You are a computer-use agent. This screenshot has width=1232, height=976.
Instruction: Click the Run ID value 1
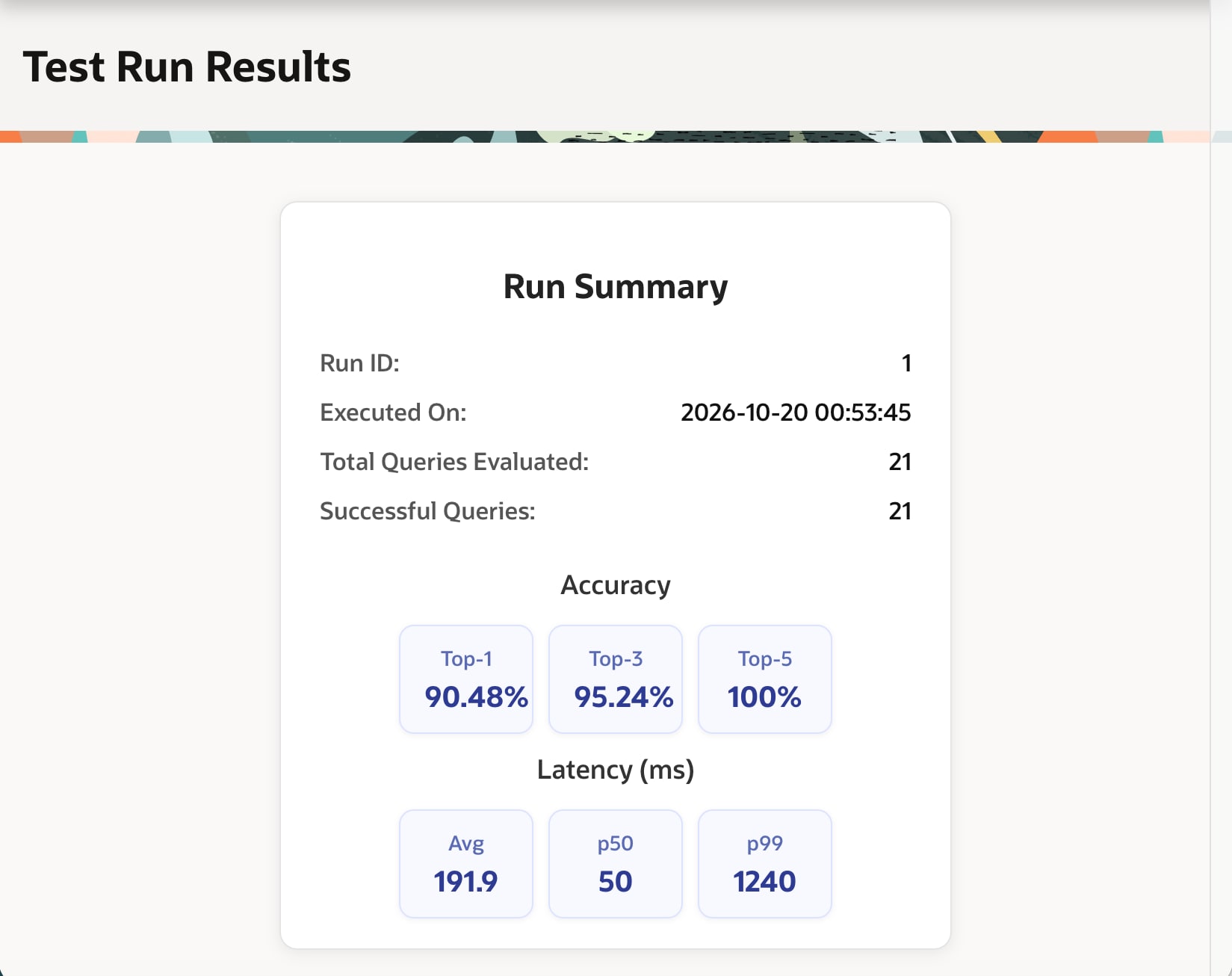point(906,363)
